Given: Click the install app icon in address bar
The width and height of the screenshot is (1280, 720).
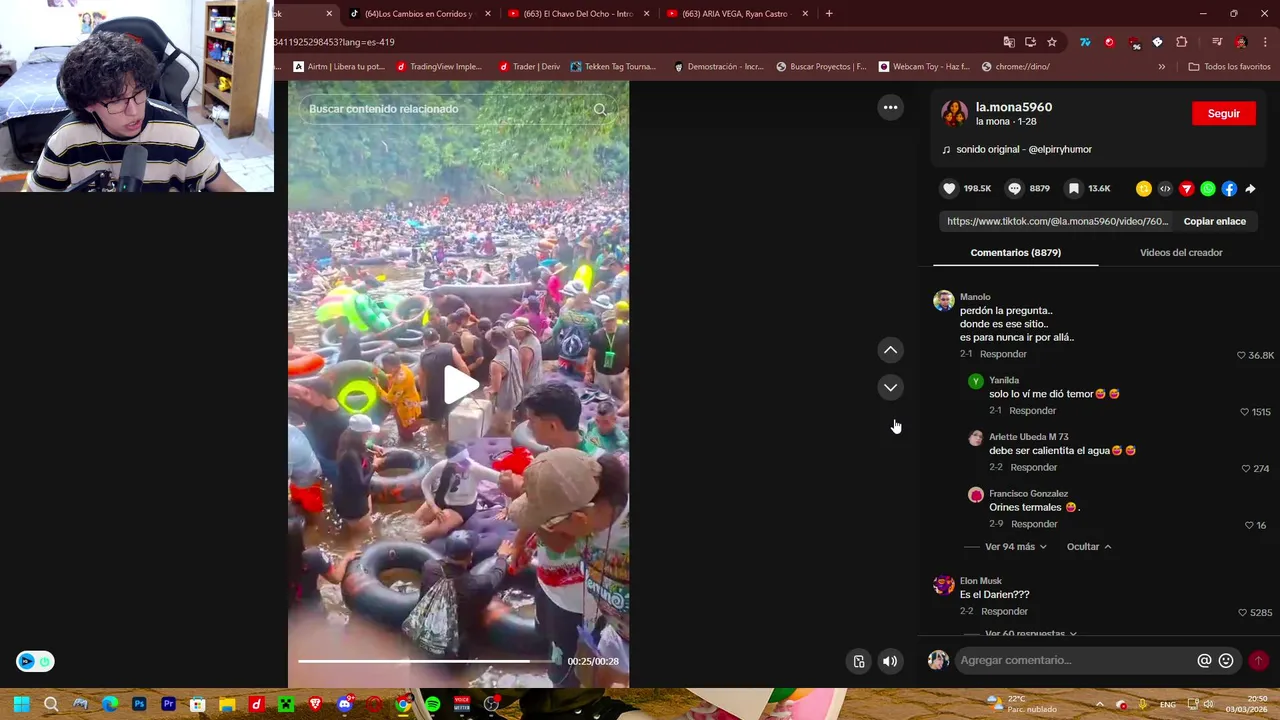Looking at the screenshot, I should click(1030, 42).
